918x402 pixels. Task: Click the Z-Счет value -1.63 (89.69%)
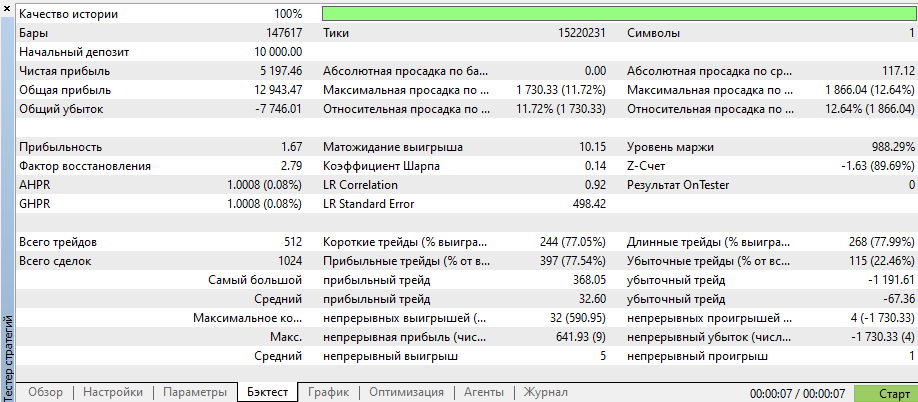(878, 166)
